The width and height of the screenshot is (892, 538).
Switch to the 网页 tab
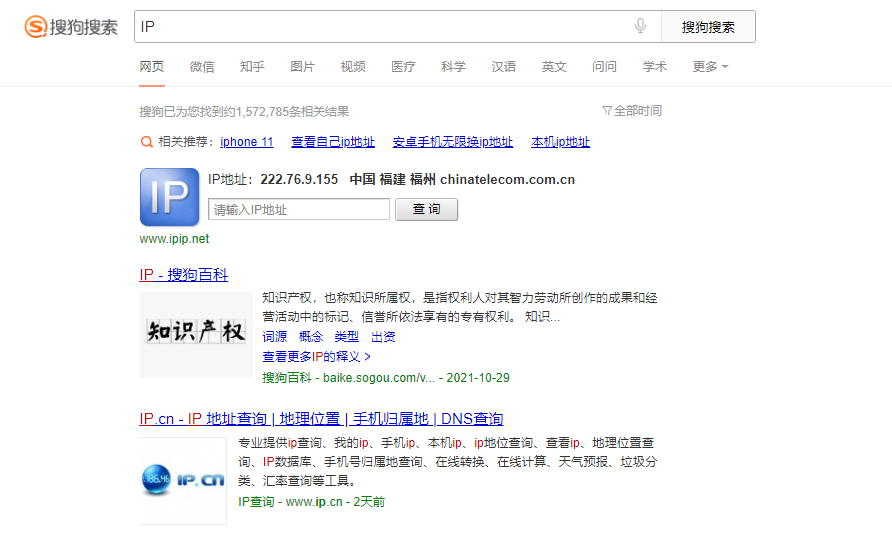point(151,67)
